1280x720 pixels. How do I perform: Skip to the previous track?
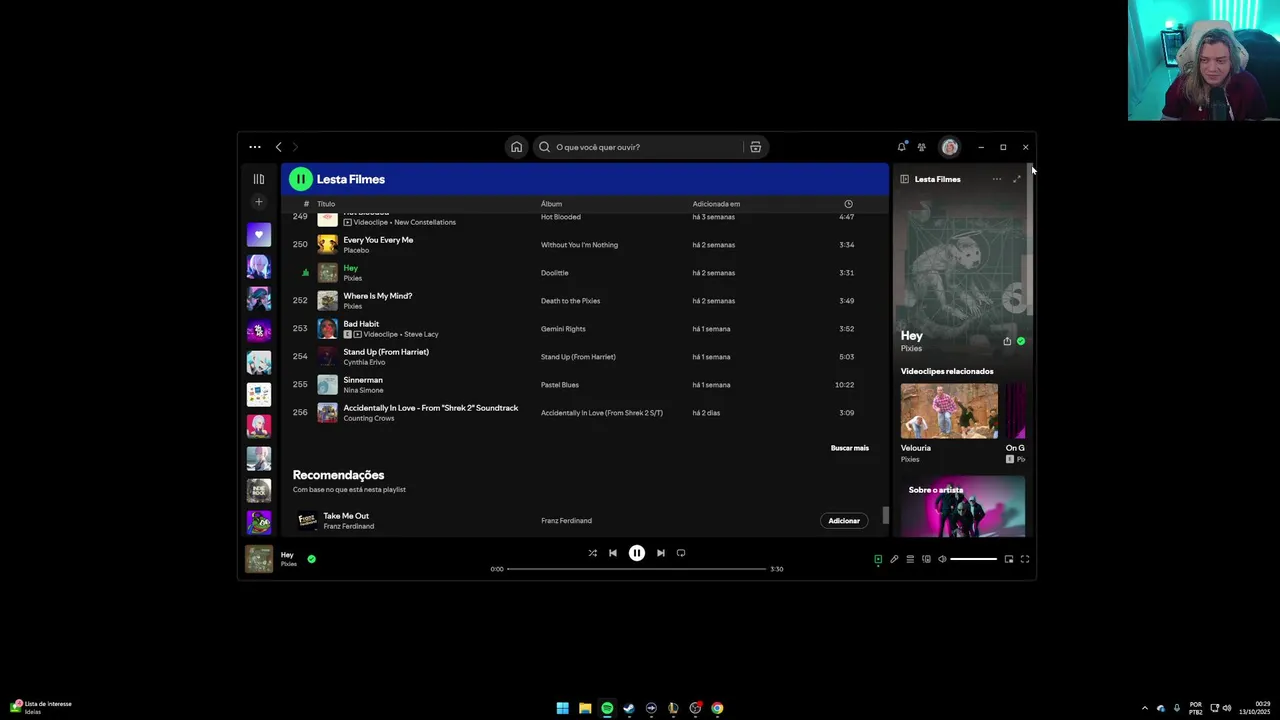[x=613, y=553]
